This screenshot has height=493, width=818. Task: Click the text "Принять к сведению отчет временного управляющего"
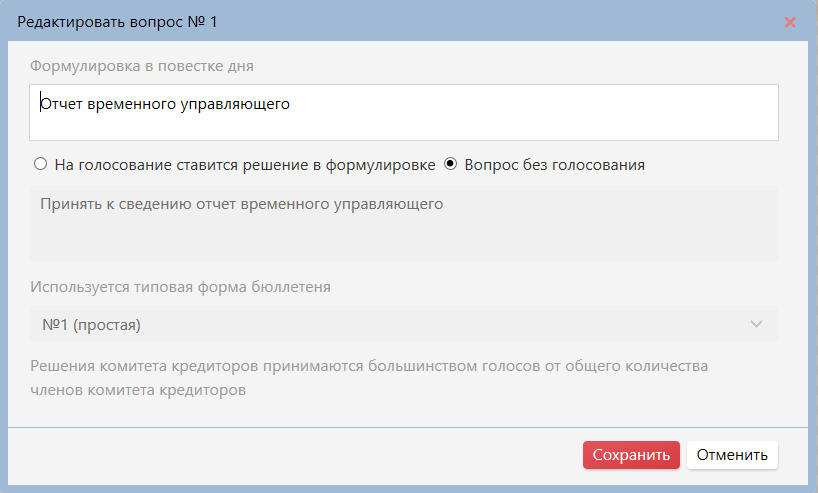[x=242, y=204]
